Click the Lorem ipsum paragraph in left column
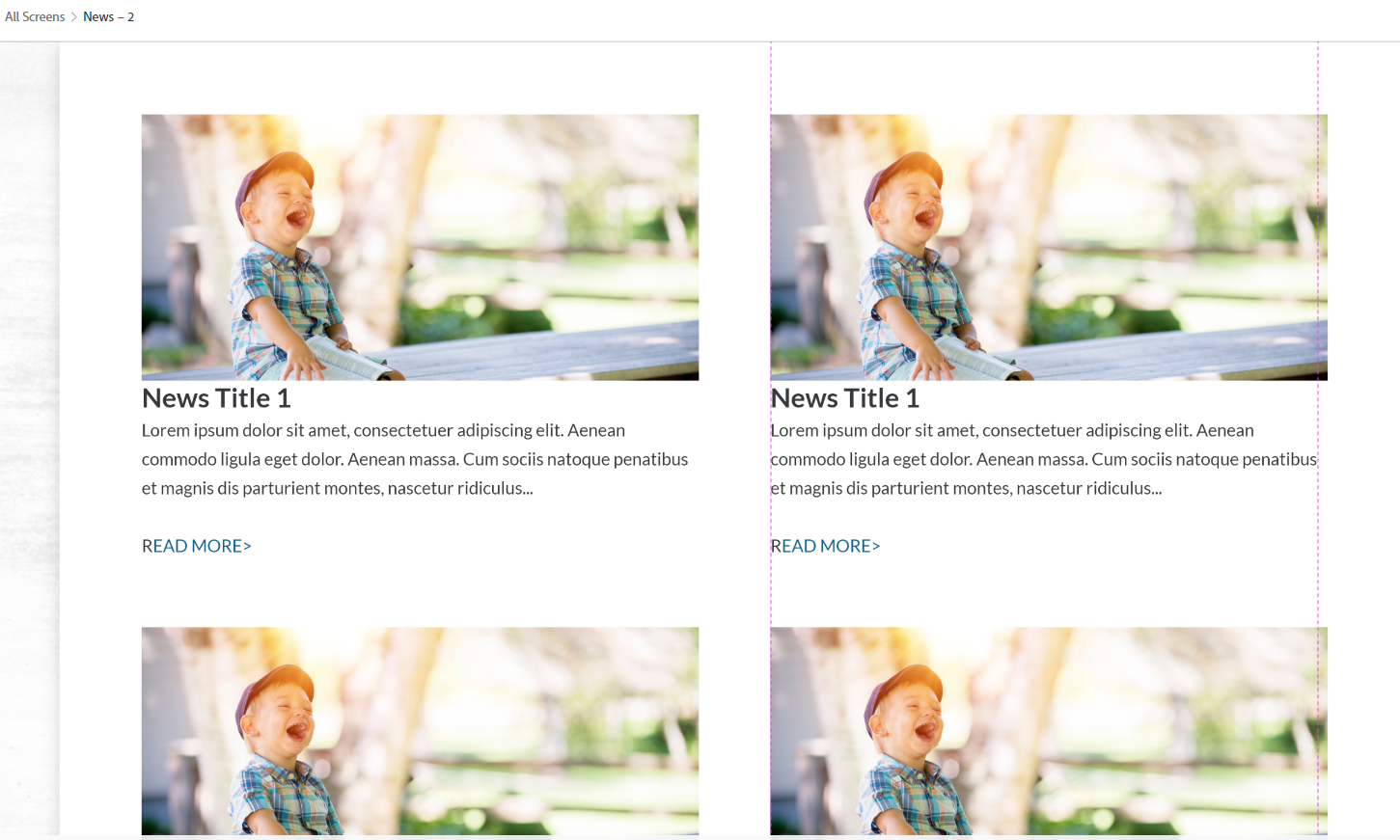 pyautogui.click(x=415, y=459)
